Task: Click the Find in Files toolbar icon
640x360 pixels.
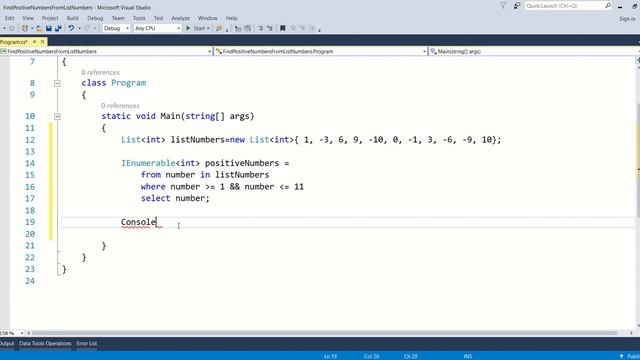Action: pos(219,28)
